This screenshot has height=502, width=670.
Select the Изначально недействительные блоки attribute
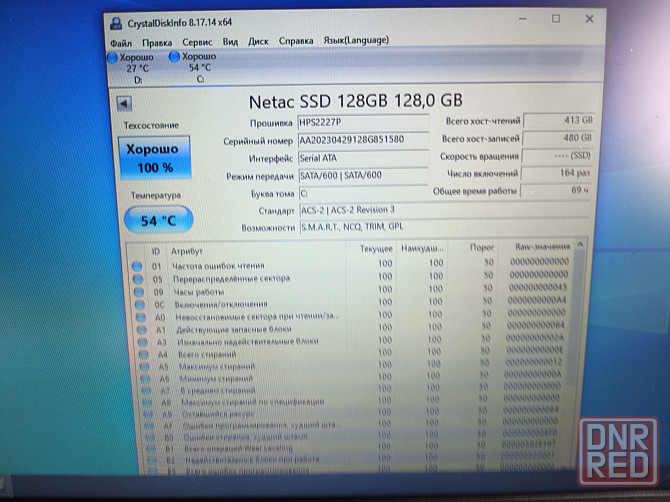(x=248, y=342)
